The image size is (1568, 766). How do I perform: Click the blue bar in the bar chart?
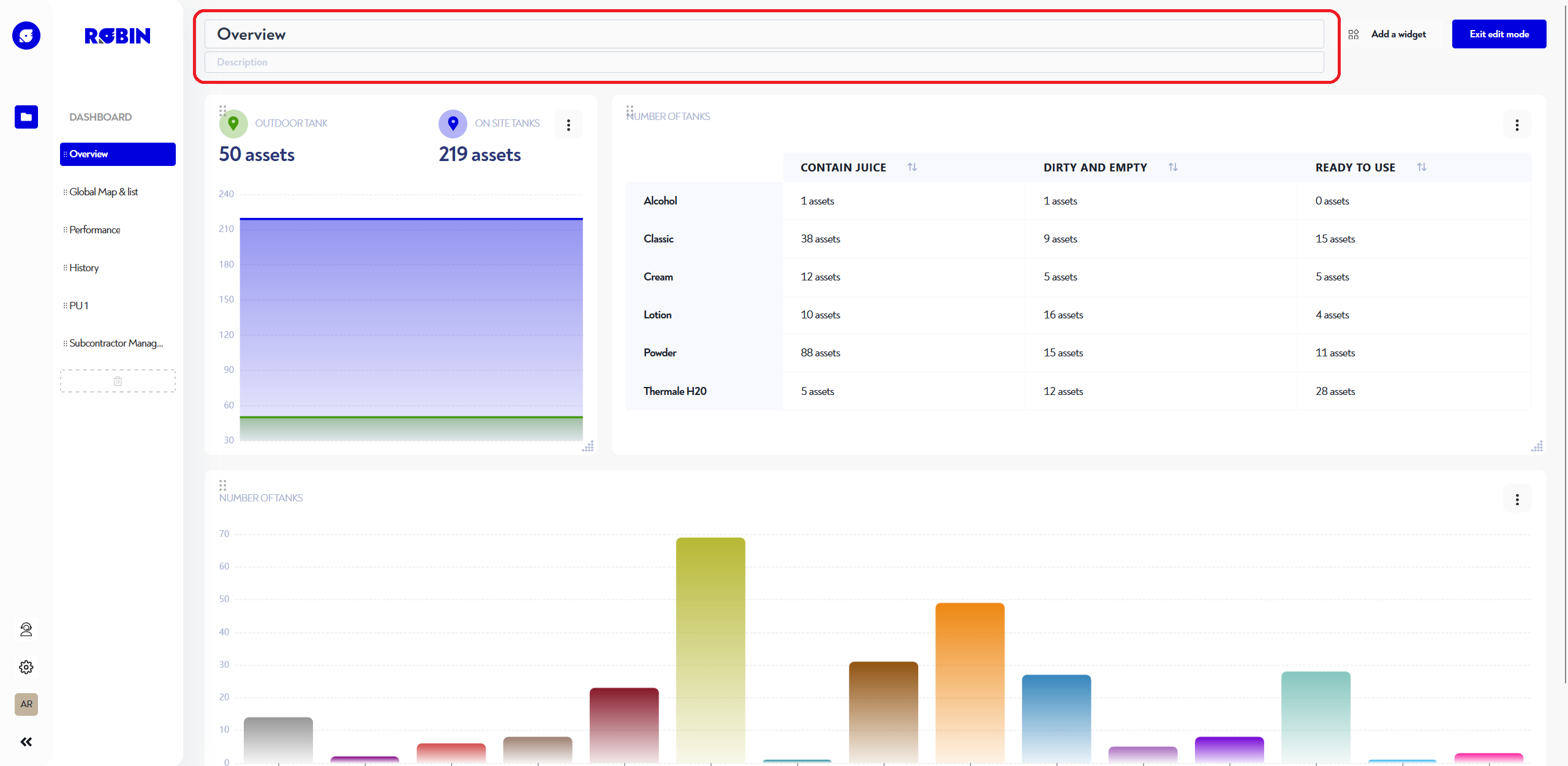[1057, 719]
